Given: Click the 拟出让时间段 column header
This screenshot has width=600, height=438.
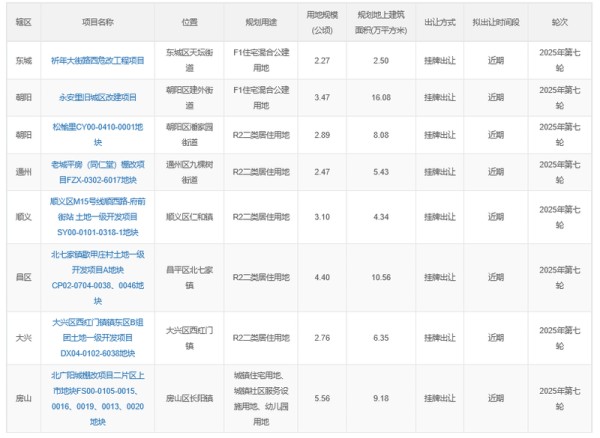Looking at the screenshot, I should click(x=496, y=22).
